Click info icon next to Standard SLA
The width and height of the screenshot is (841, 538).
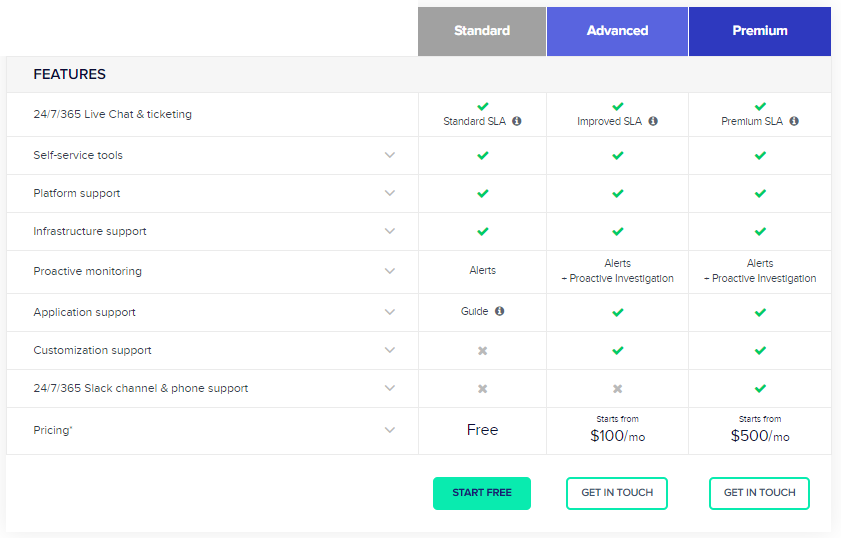click(517, 121)
